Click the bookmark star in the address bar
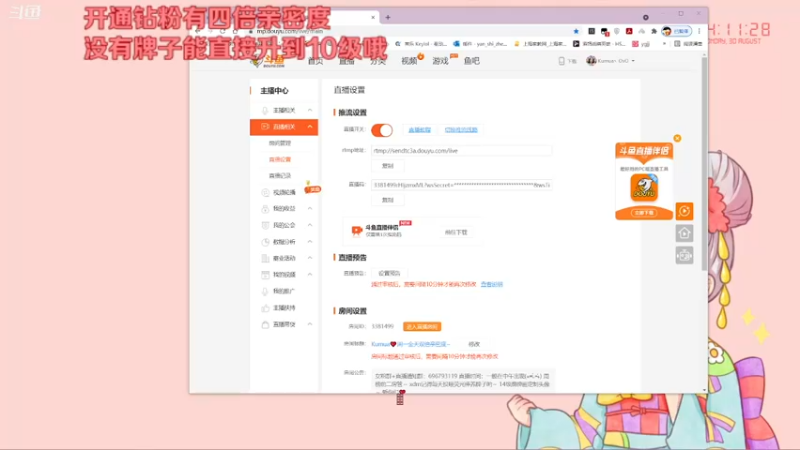Screen dimensions: 800x450 click(x=576, y=31)
